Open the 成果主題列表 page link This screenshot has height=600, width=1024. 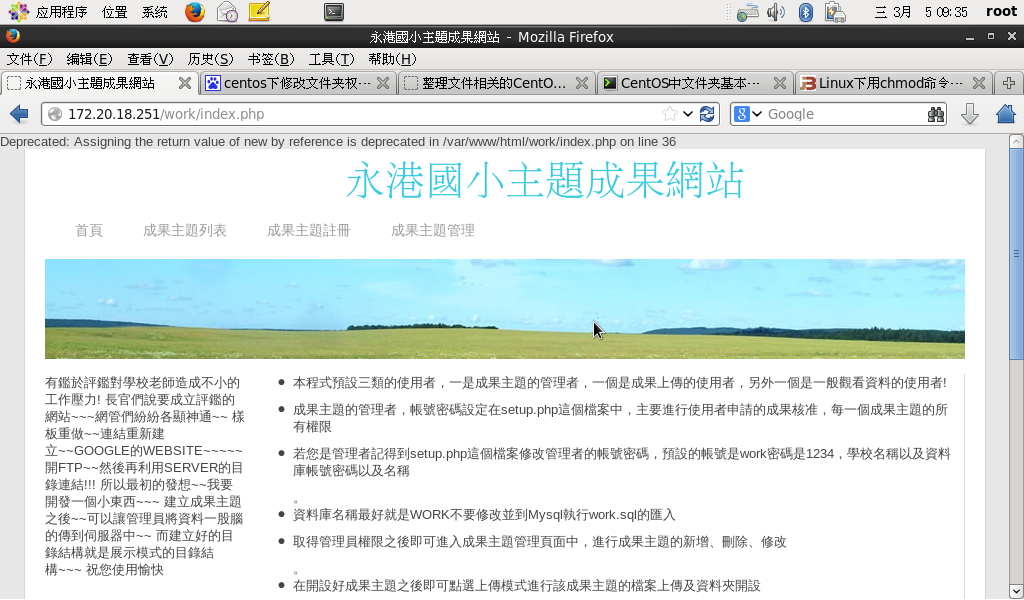tap(185, 230)
